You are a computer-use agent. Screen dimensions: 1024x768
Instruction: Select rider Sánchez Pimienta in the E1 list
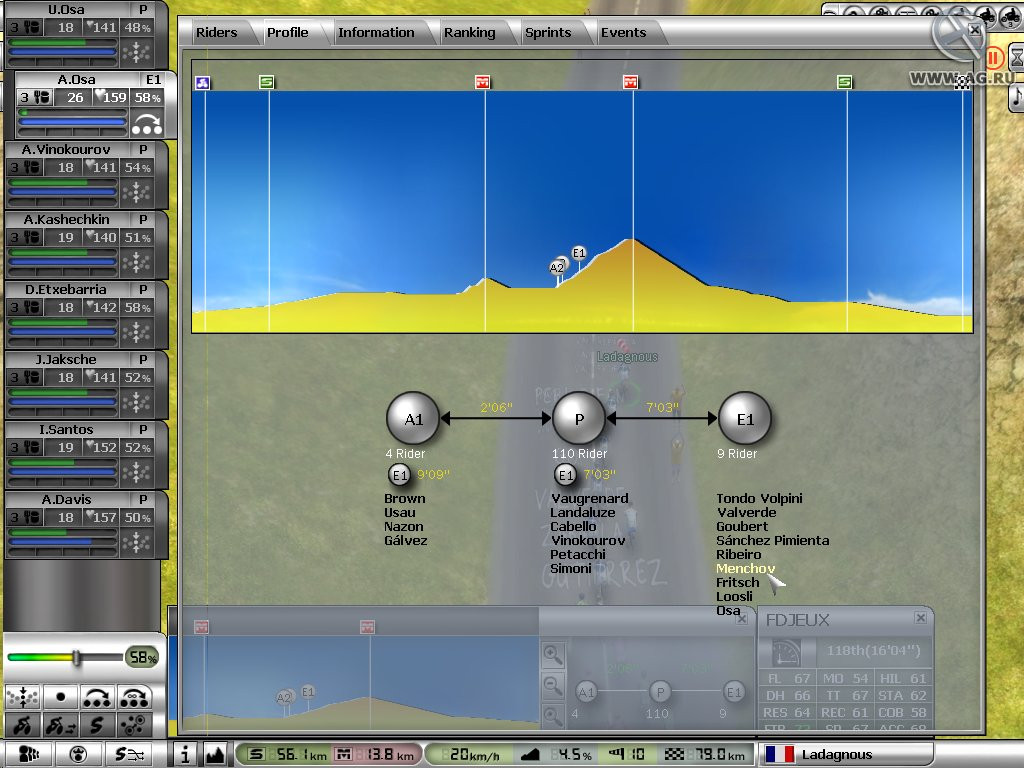pos(773,540)
